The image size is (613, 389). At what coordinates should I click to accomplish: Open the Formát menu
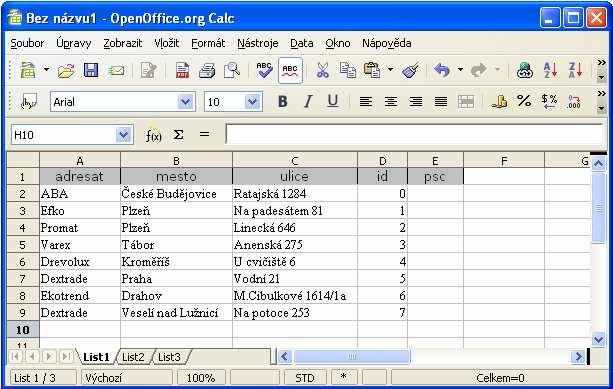pyautogui.click(x=208, y=43)
